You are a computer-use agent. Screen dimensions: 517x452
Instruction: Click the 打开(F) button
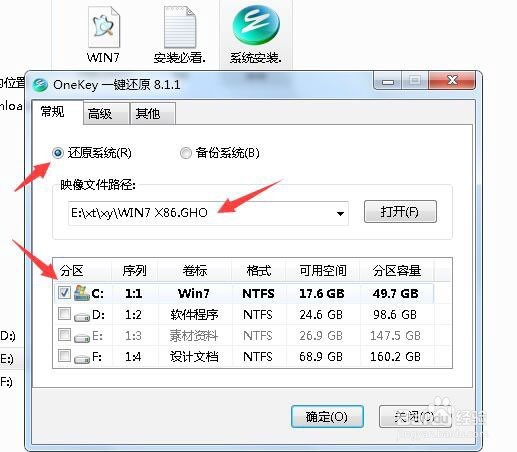(400, 211)
